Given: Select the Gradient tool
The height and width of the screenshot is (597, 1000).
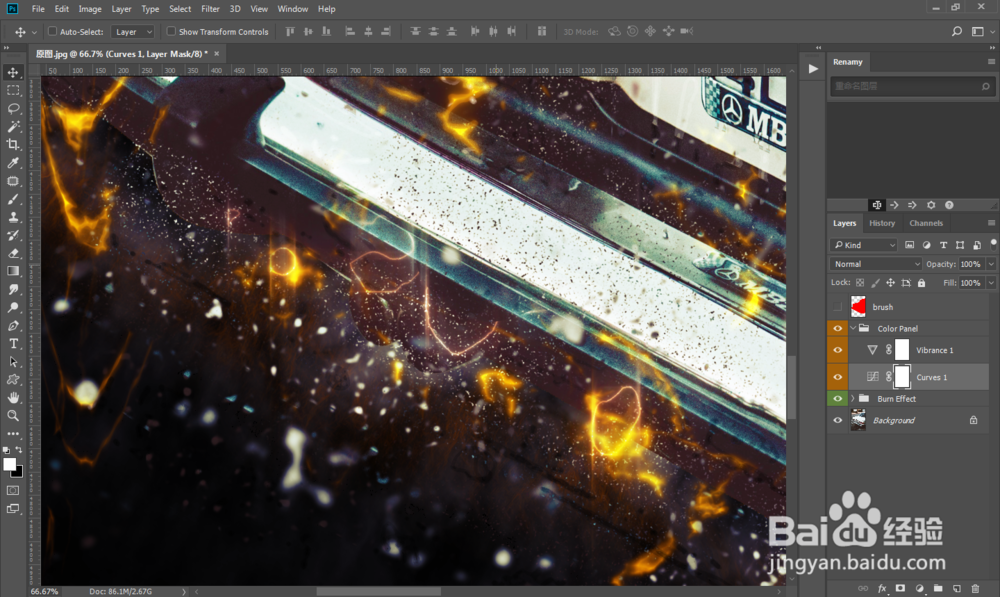Looking at the screenshot, I should coord(13,271).
